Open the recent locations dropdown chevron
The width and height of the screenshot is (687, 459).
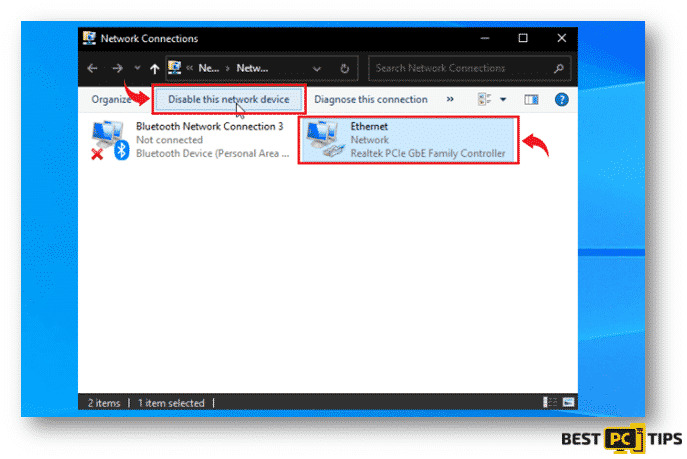(137, 68)
